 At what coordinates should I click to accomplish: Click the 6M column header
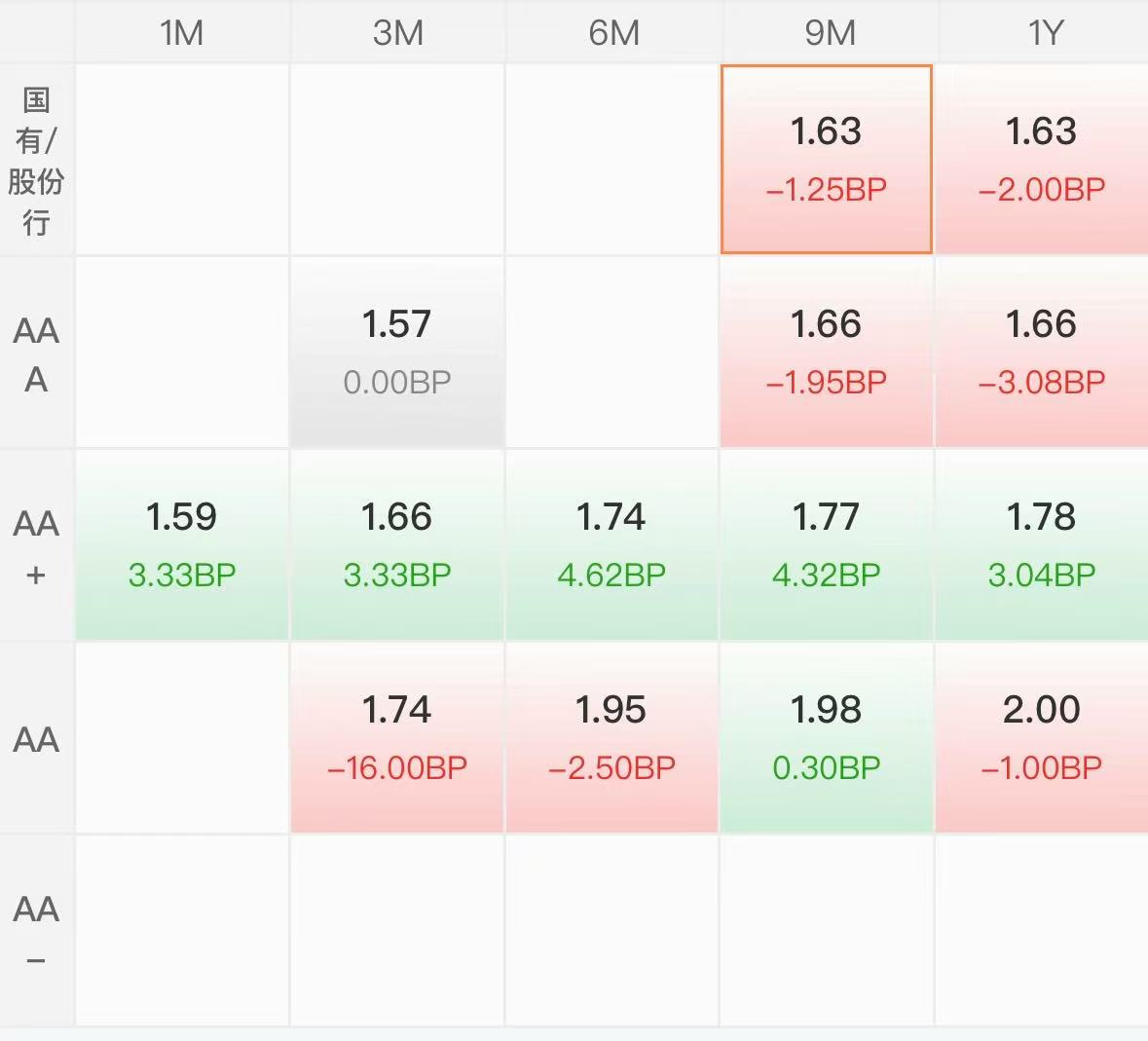point(612,31)
